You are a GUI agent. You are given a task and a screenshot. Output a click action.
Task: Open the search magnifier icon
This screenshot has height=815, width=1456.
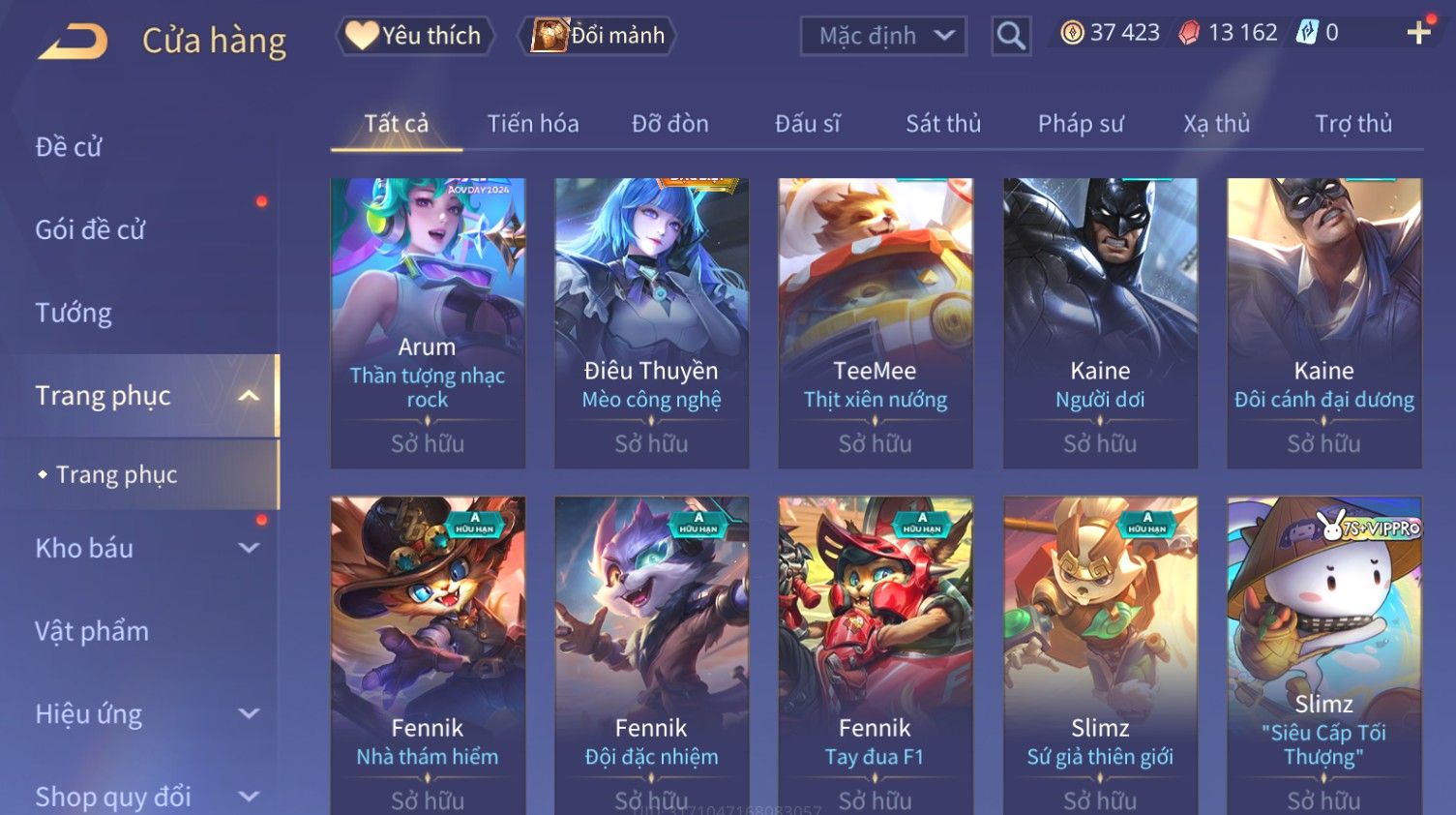click(x=1011, y=36)
